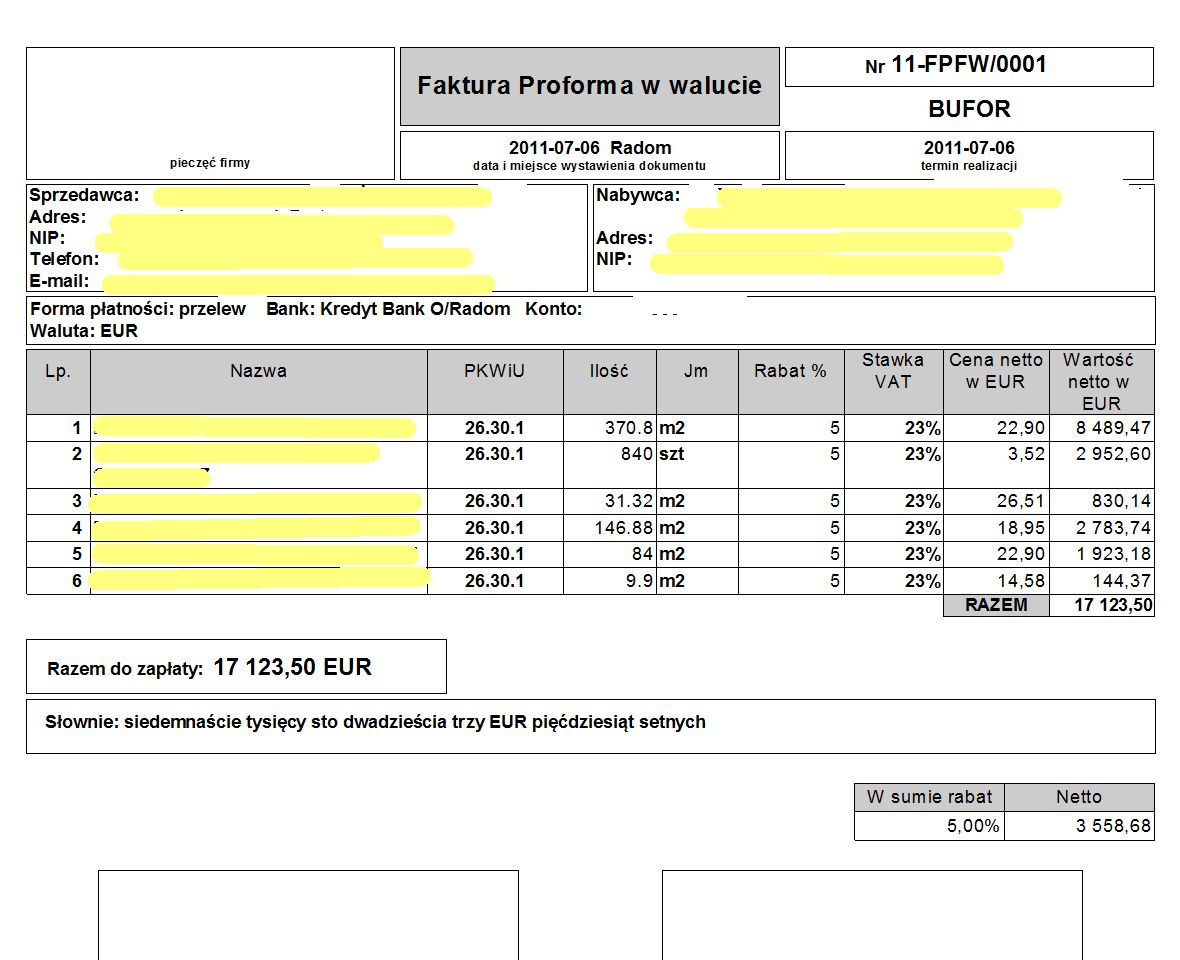The height and width of the screenshot is (960, 1180).
Task: Click the "termin realizacji" date field
Action: (x=968, y=148)
